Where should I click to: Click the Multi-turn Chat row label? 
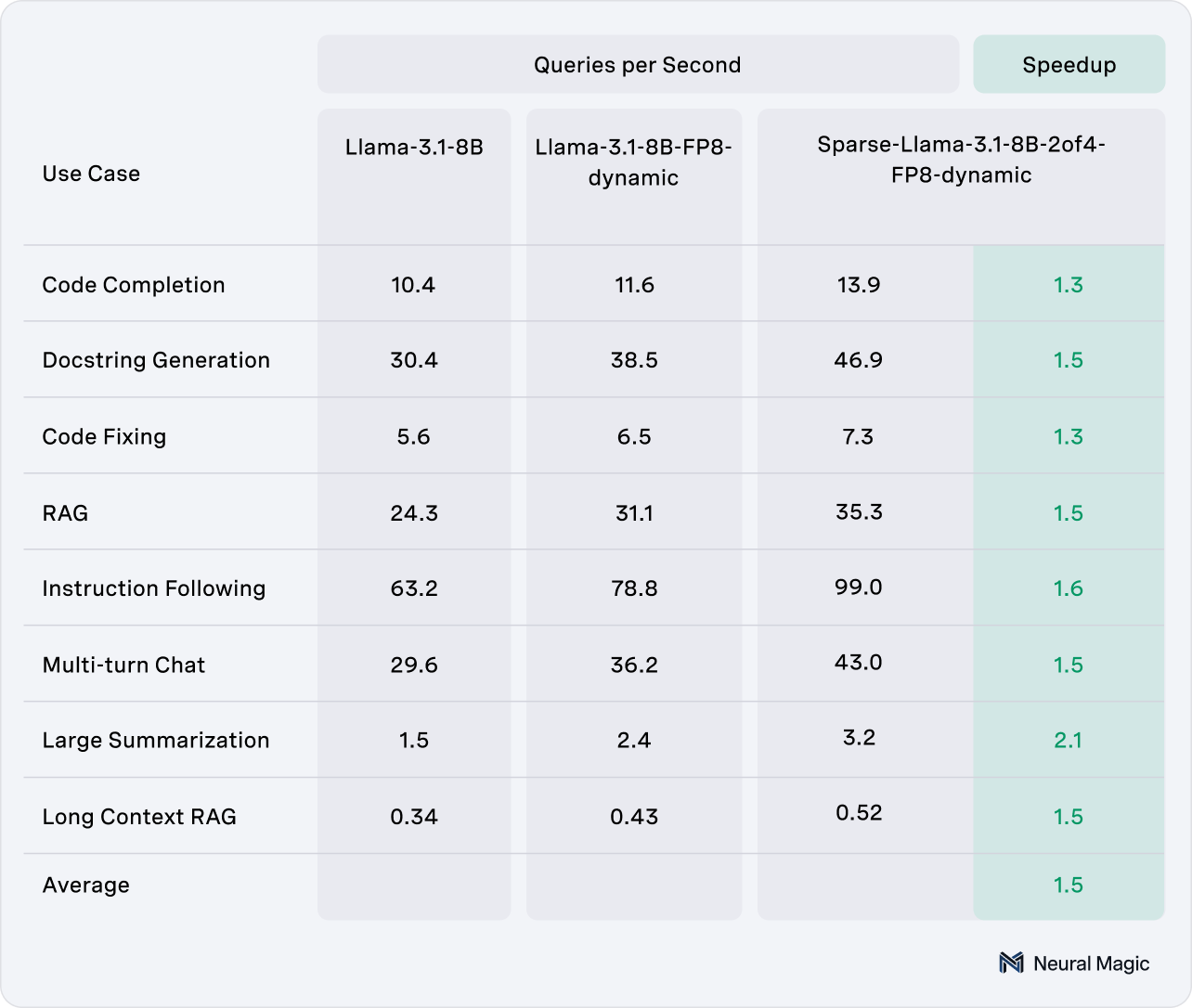pos(123,665)
